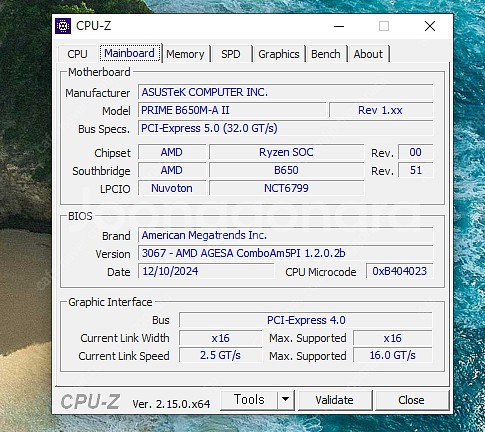Click the southbridge vendor AMD value
Screen dimensions: 485x432
pyautogui.click(x=172, y=170)
